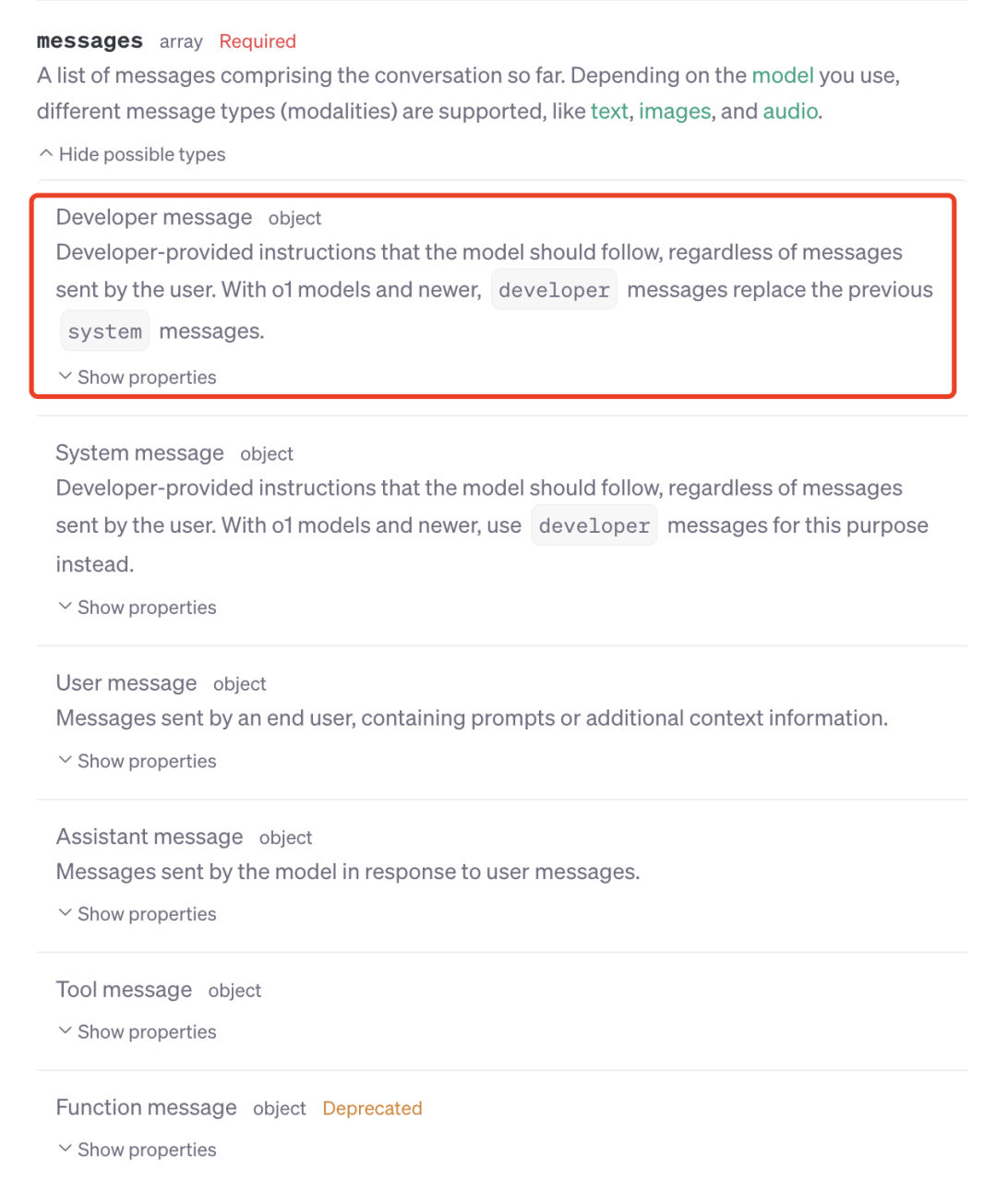Click the messages parameter name
Viewport: 997px width, 1204px height.
[90, 42]
